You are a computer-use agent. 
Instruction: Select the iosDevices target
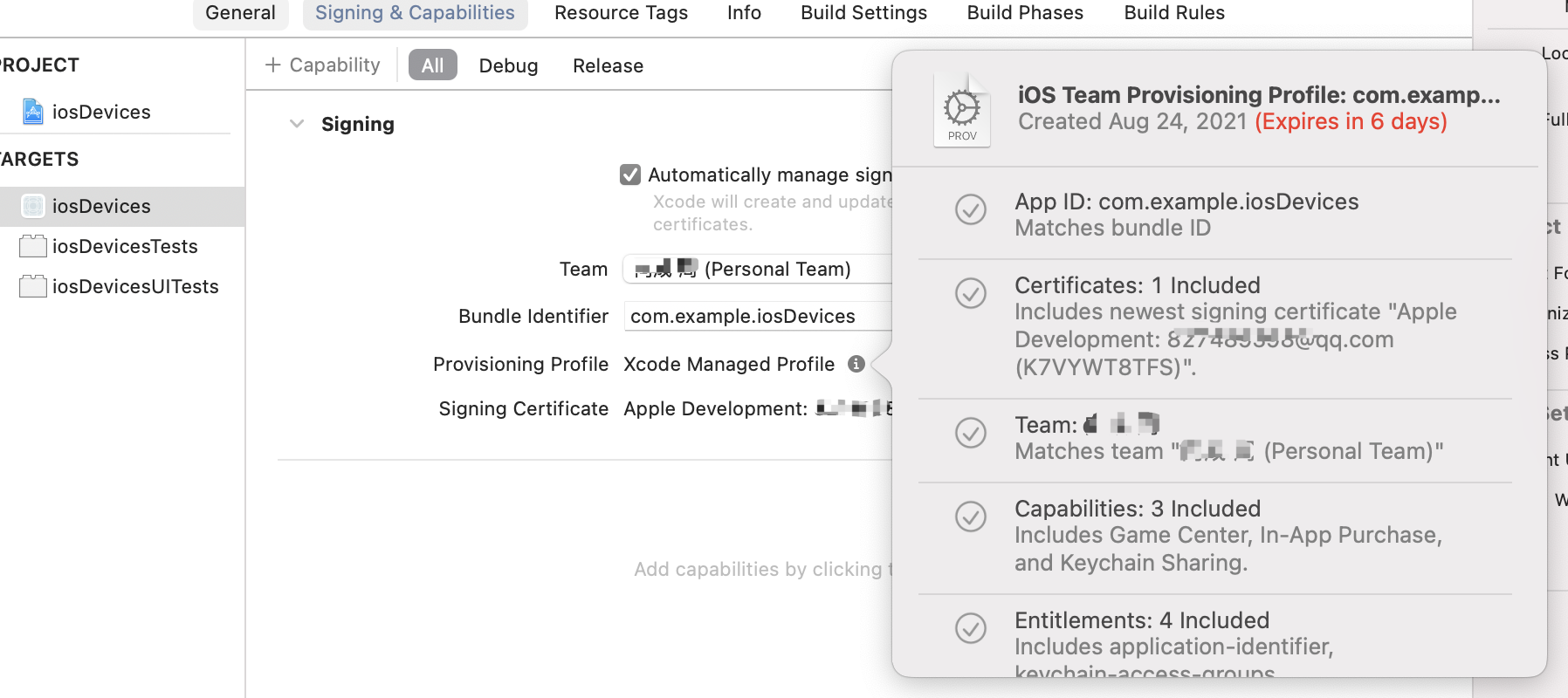pos(122,206)
